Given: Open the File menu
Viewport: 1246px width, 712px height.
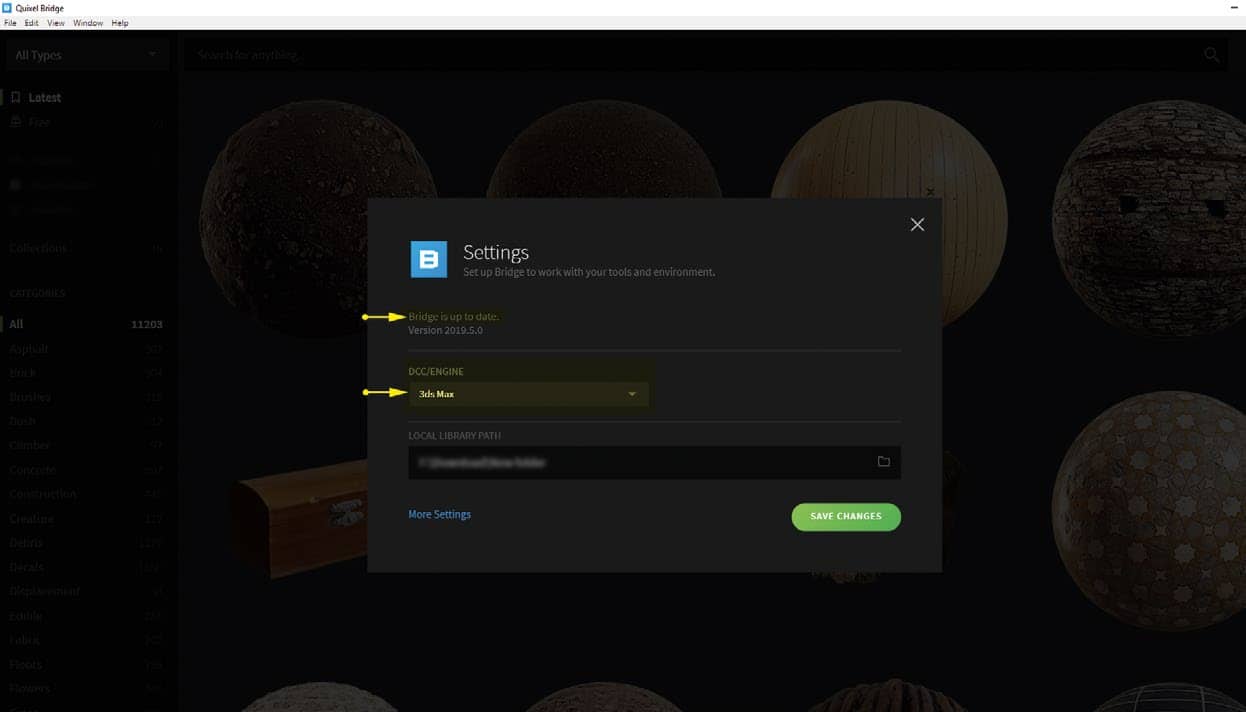Looking at the screenshot, I should [10, 23].
